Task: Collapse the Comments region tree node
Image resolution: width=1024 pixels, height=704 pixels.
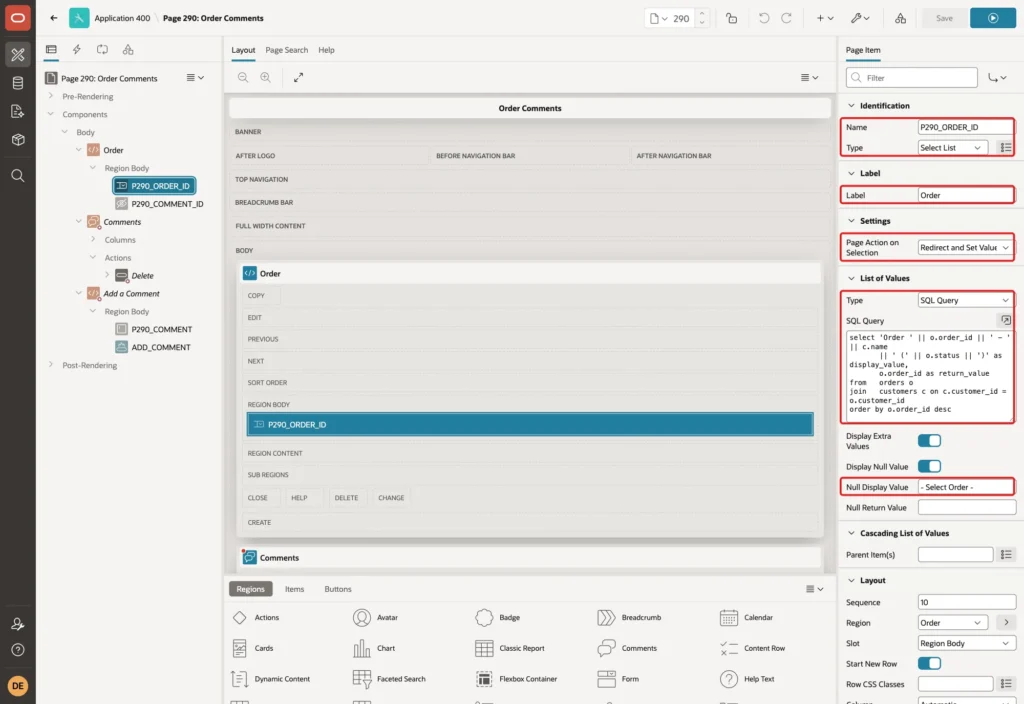Action: [79, 221]
